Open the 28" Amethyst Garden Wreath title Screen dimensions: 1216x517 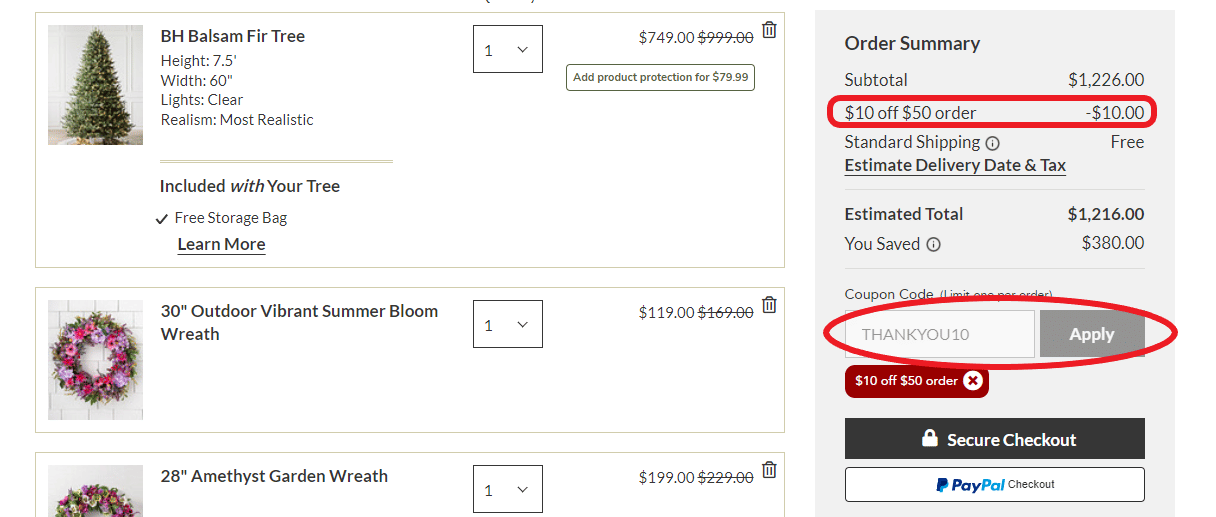coord(274,476)
